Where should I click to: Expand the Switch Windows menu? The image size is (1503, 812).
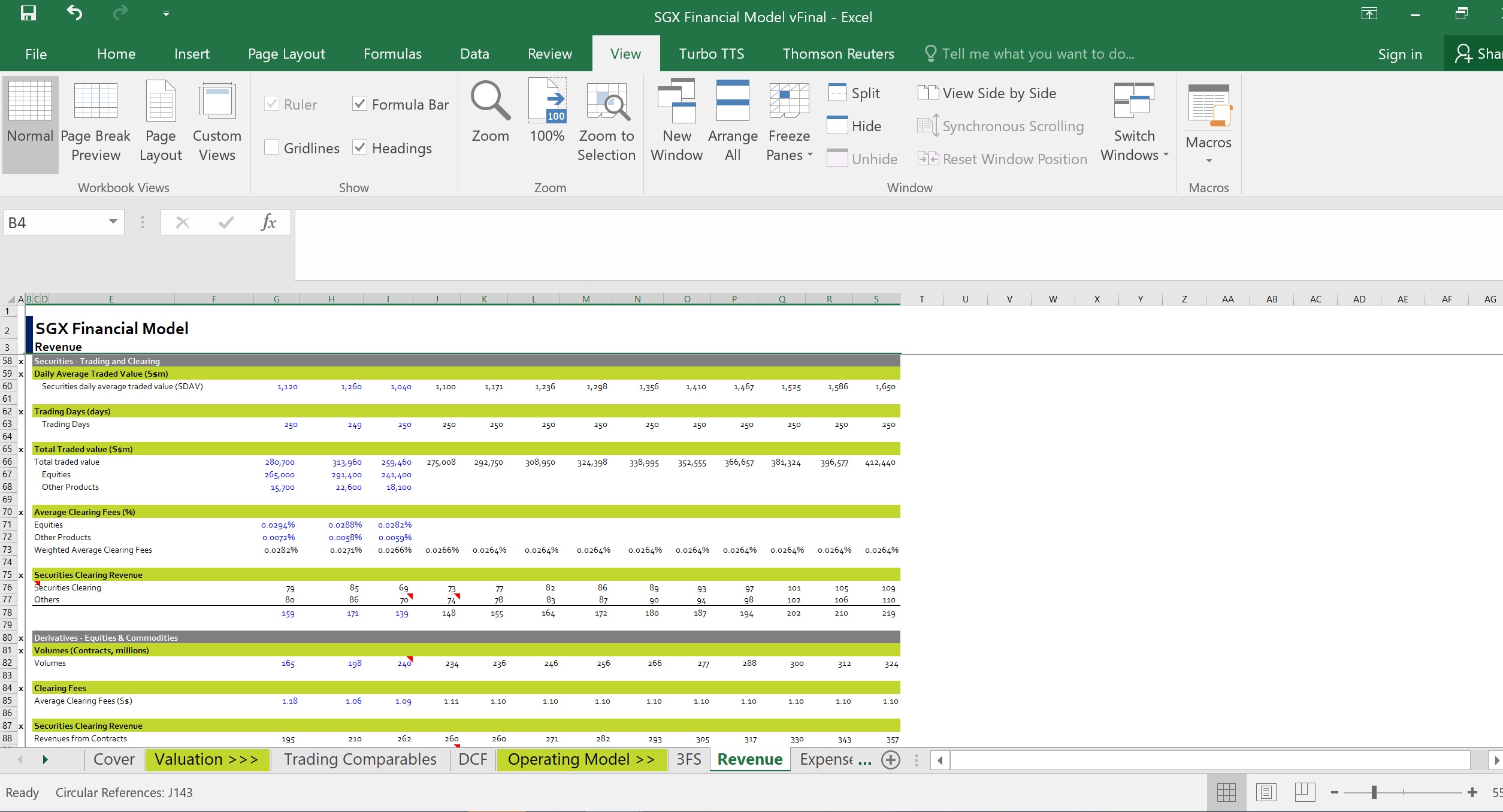point(1134,123)
